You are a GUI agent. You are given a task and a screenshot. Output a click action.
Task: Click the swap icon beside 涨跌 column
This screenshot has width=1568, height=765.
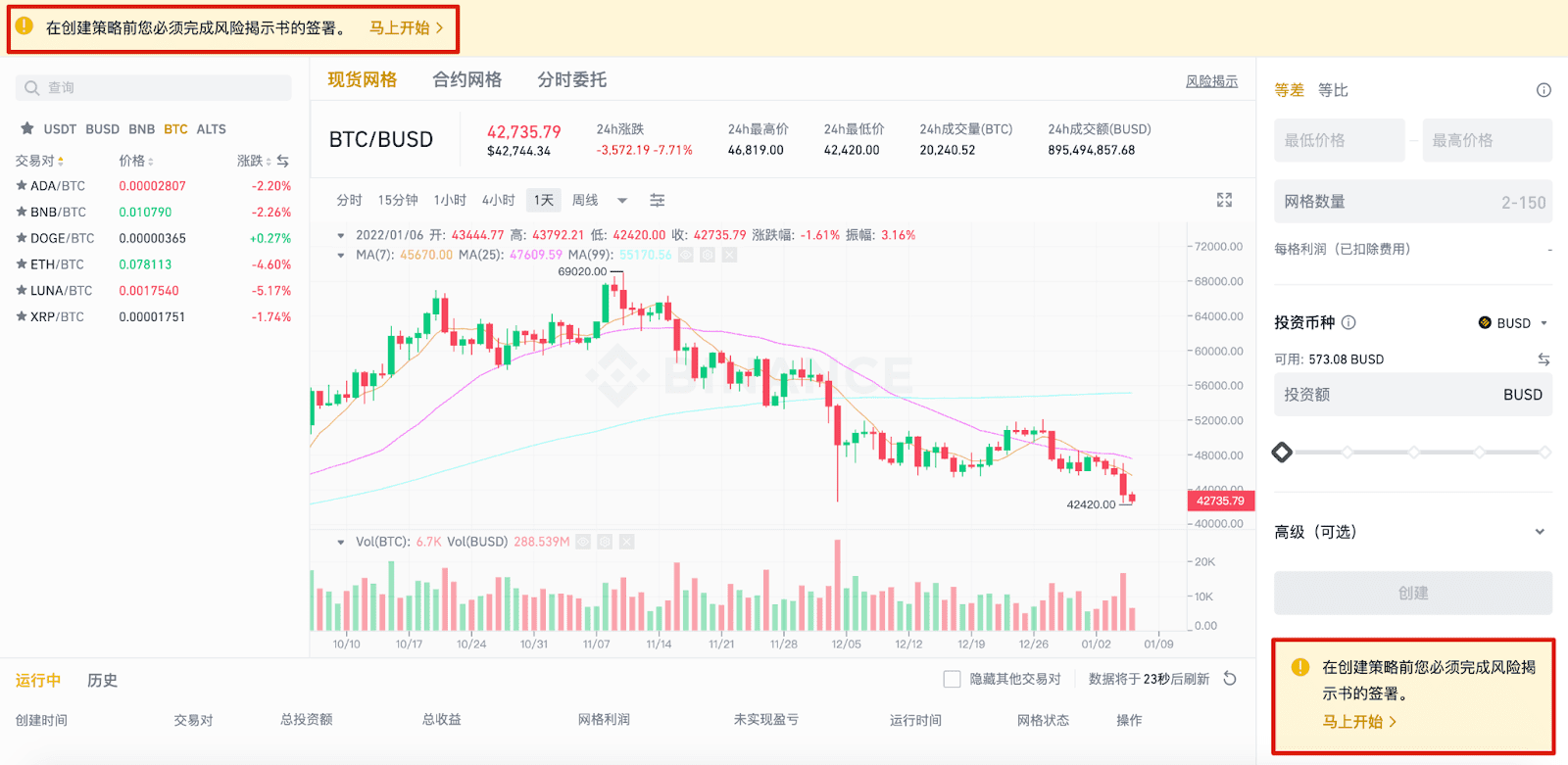pyautogui.click(x=283, y=161)
